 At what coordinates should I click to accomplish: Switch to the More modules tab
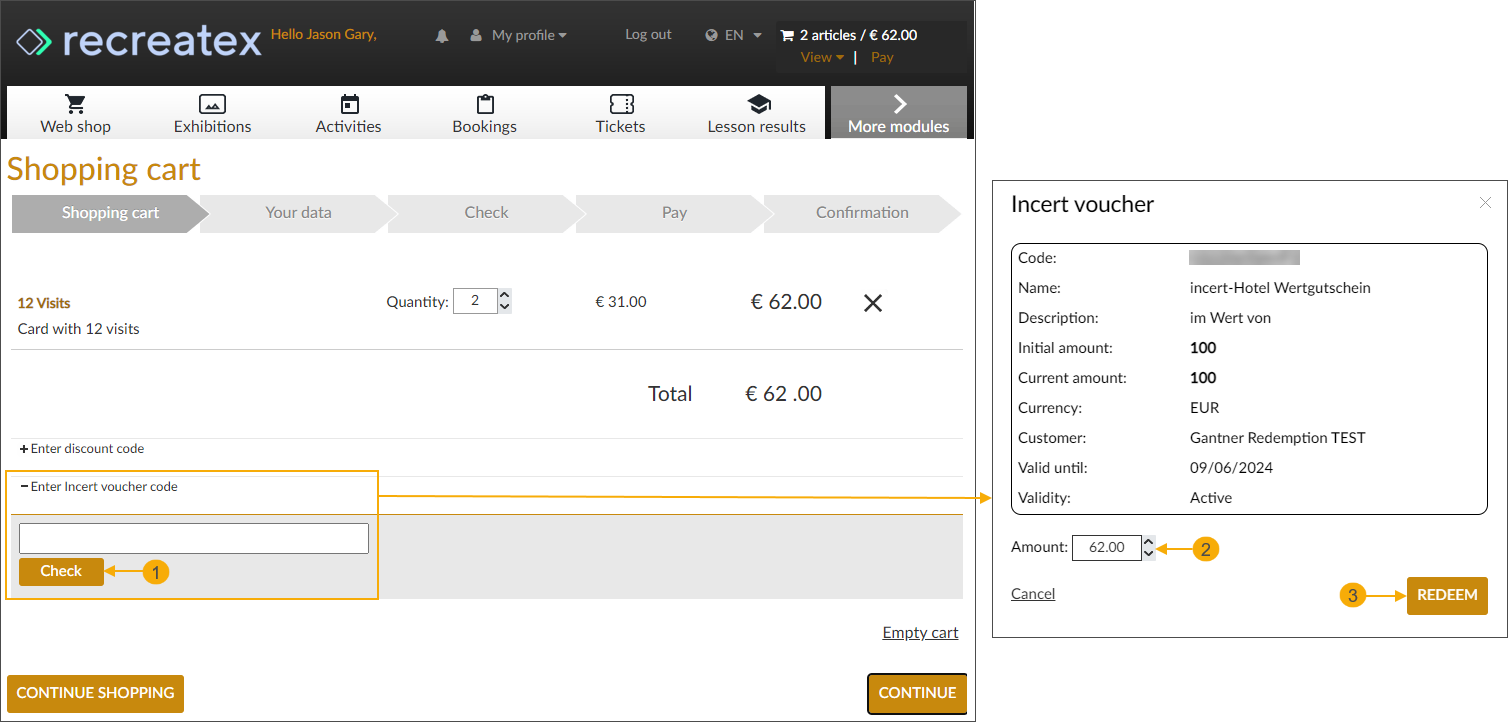coord(898,112)
